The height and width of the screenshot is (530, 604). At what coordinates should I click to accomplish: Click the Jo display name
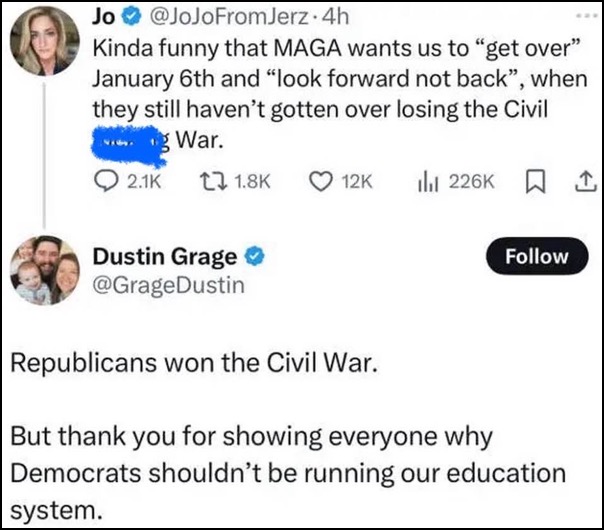(x=104, y=17)
